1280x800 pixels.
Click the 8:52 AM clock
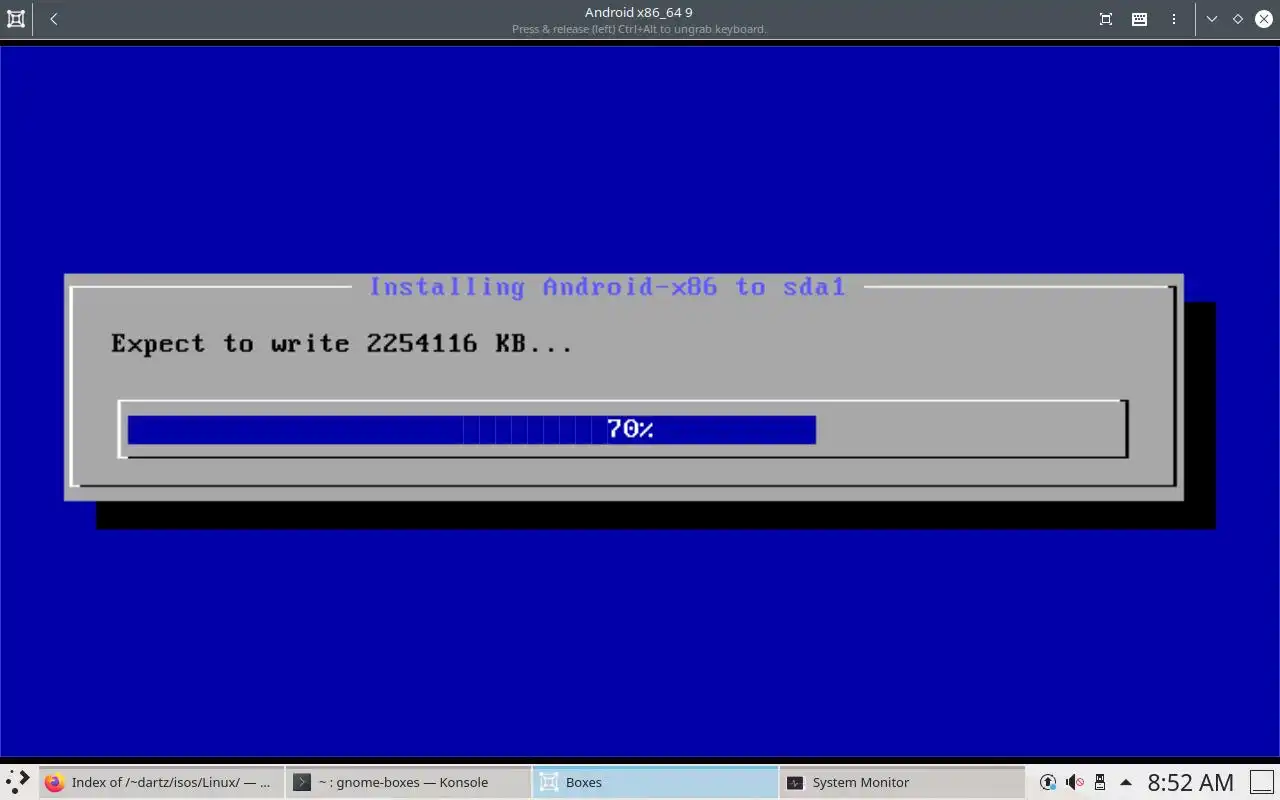(1190, 782)
